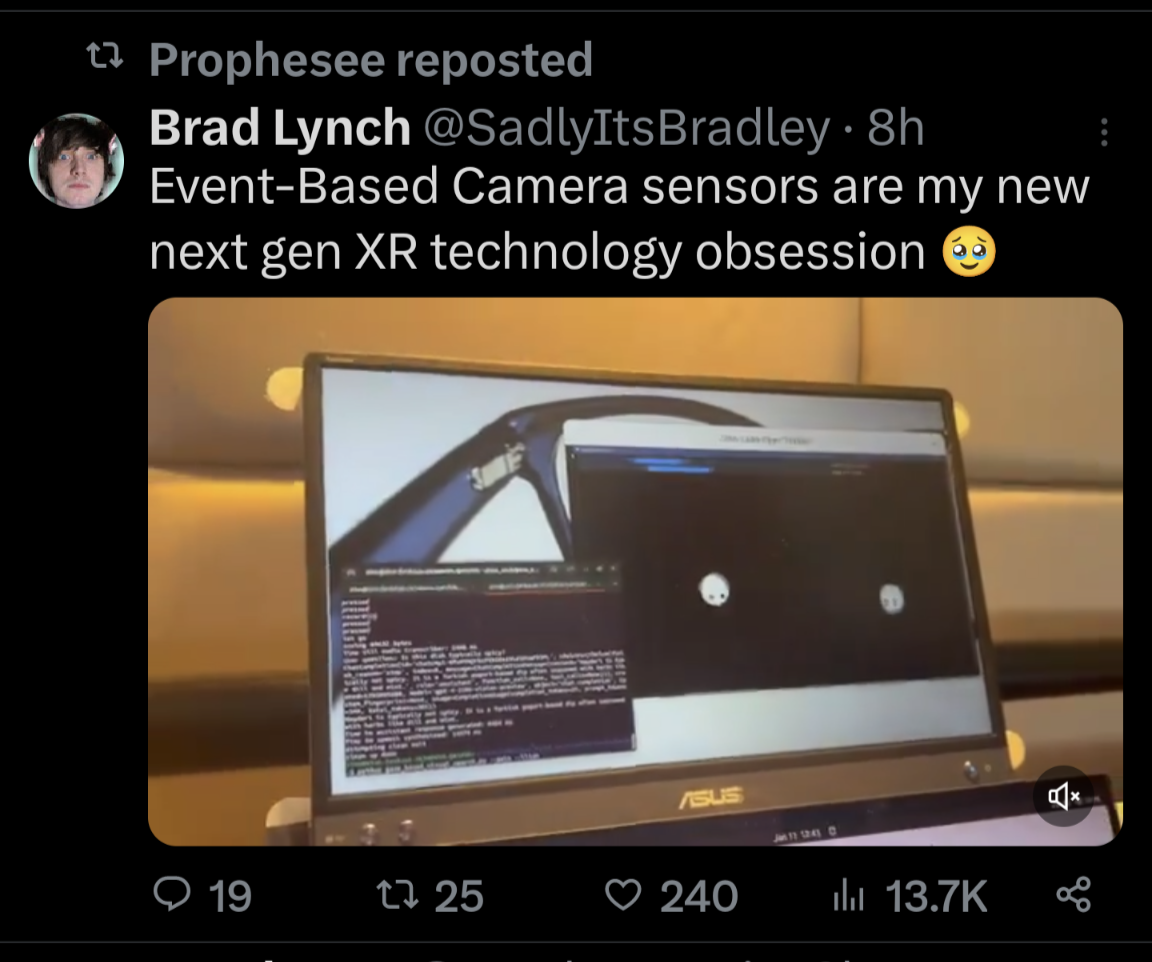Viewport: 1152px width, 962px height.
Task: Toggle the video mute speaker button
Action: pyautogui.click(x=1063, y=796)
